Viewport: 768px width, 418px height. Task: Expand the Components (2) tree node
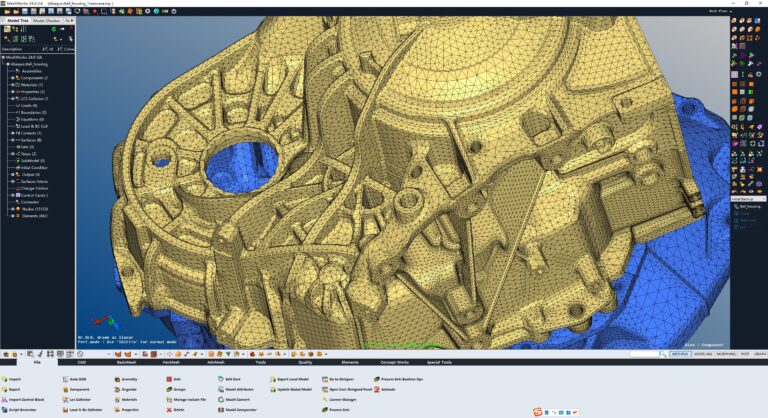point(13,78)
